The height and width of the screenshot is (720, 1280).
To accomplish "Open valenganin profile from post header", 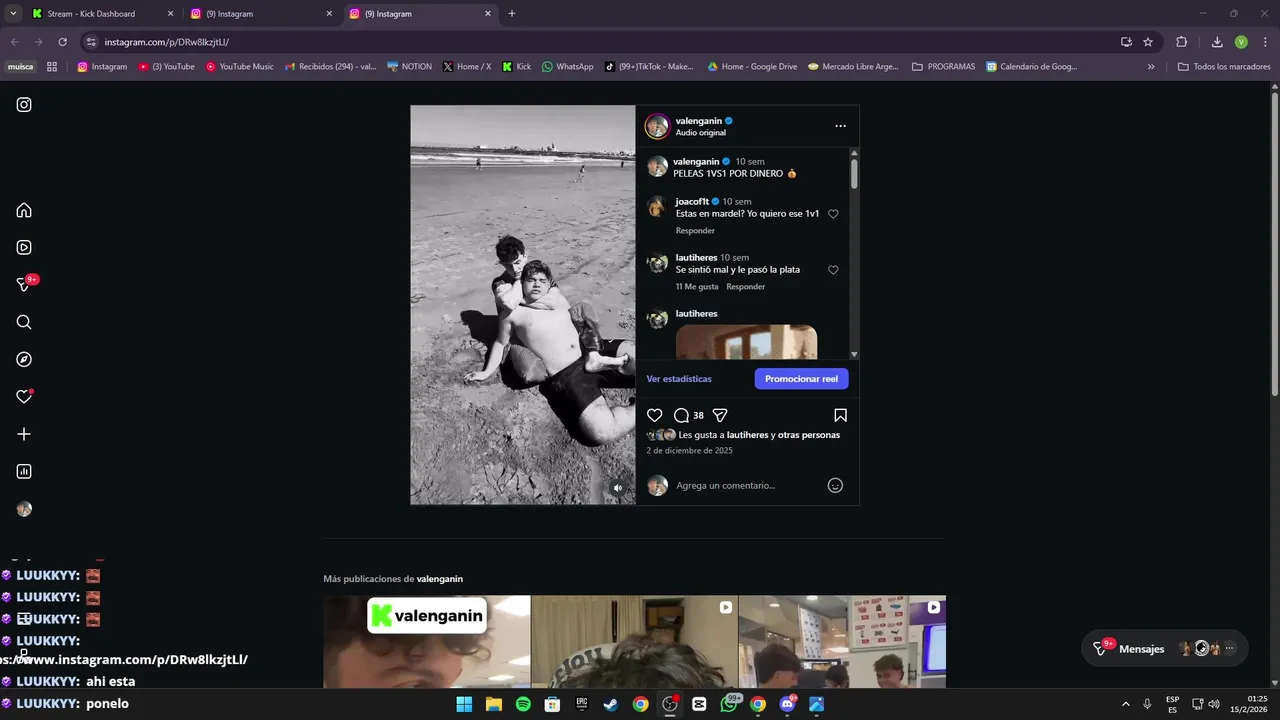I will [698, 121].
